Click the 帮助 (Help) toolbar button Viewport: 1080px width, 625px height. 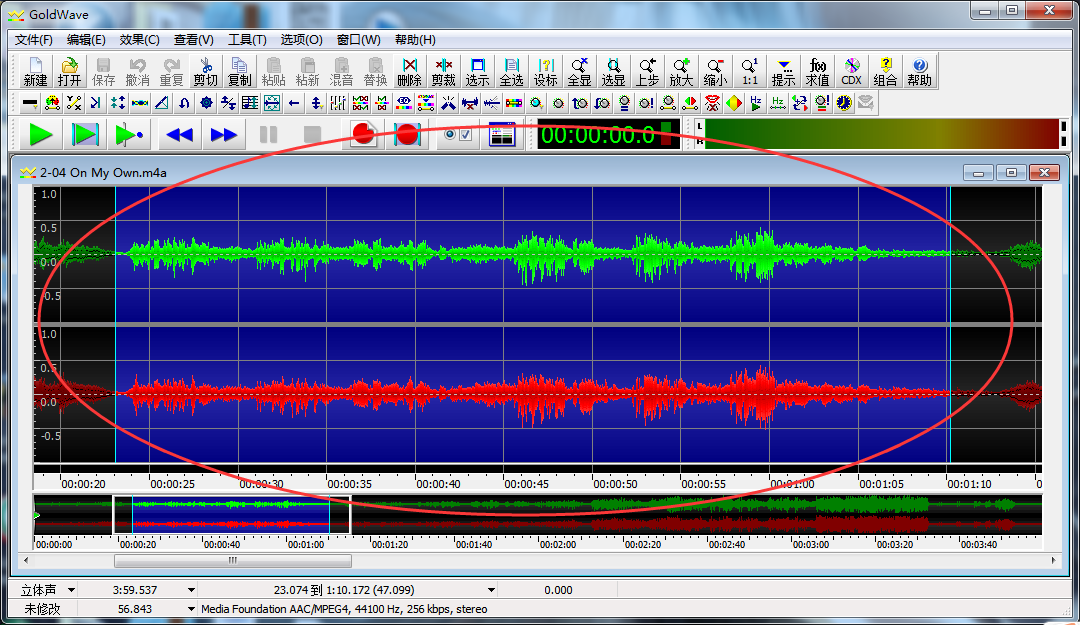[x=919, y=71]
